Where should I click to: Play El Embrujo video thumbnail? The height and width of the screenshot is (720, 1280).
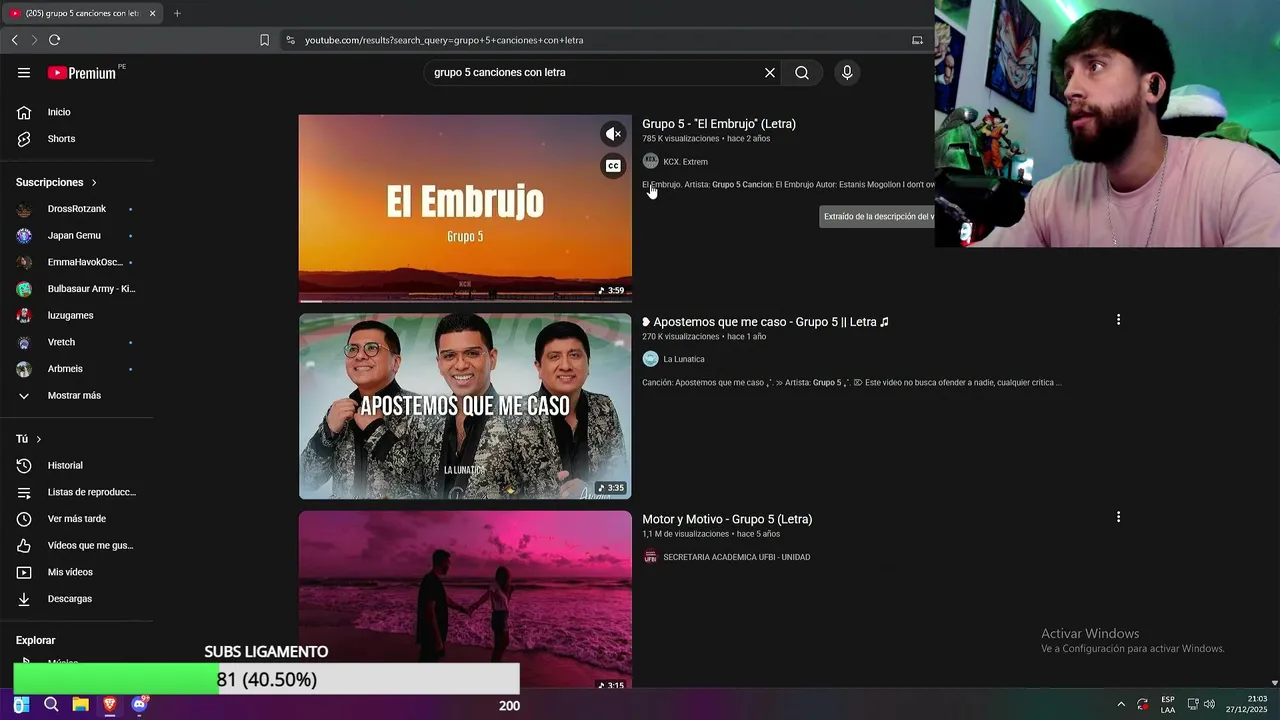point(465,208)
